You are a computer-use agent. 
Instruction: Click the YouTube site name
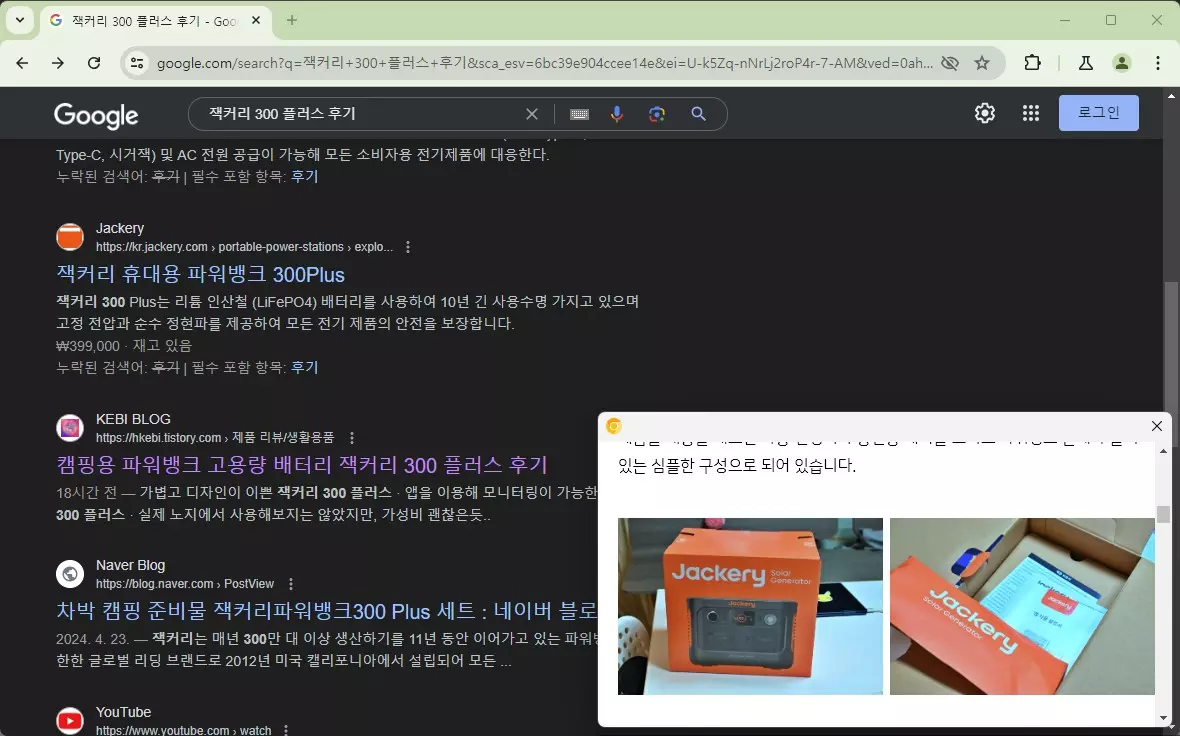pyautogui.click(x=123, y=712)
